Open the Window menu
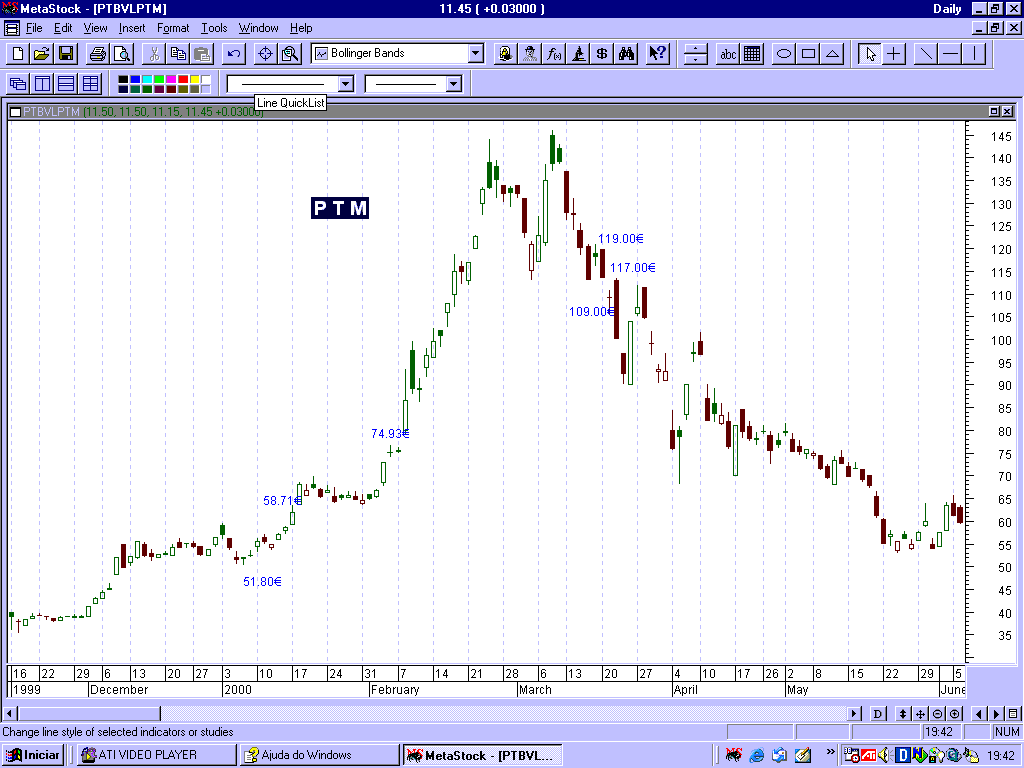This screenshot has width=1024, height=768. (259, 28)
